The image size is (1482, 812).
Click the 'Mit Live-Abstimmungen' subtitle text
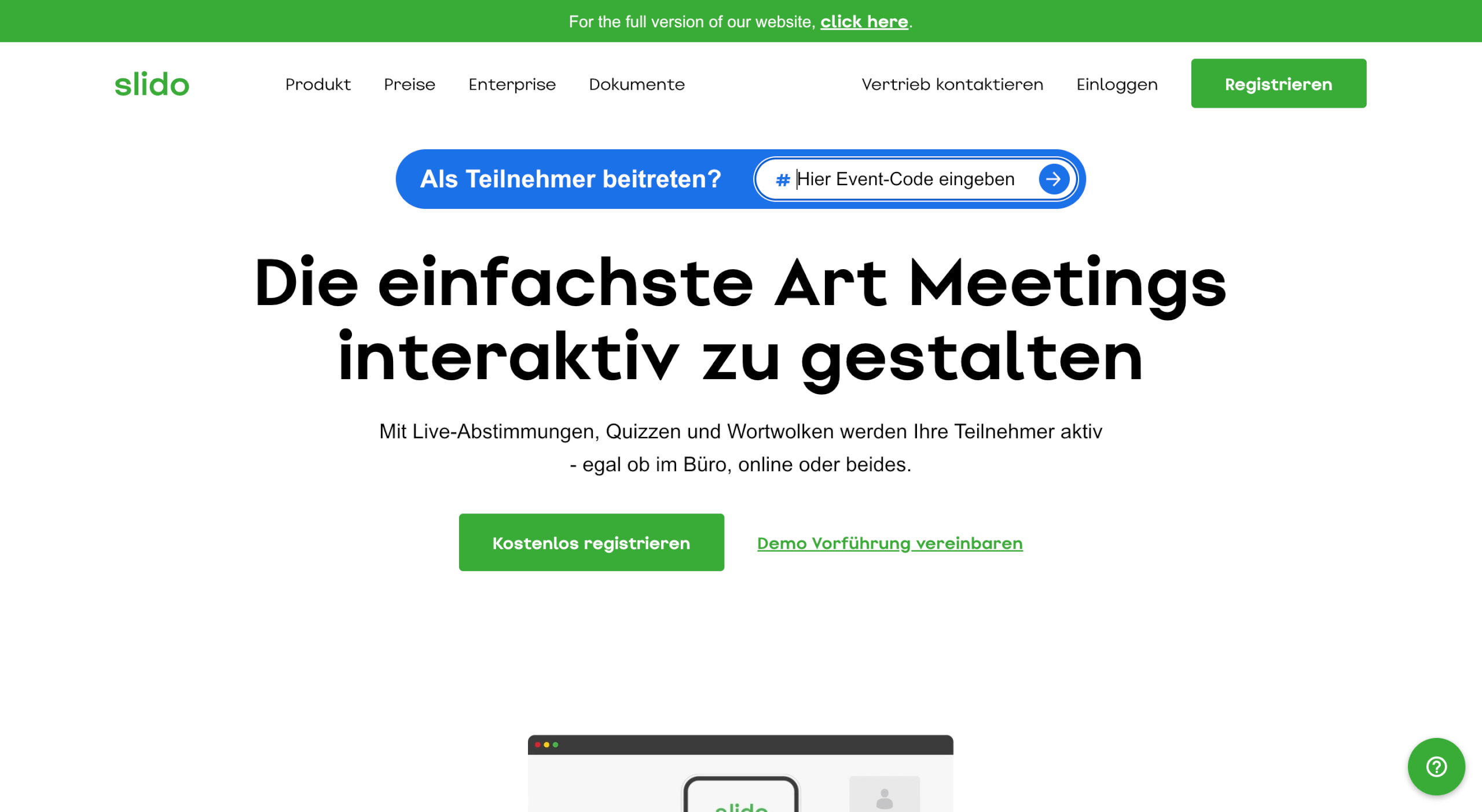(x=740, y=448)
